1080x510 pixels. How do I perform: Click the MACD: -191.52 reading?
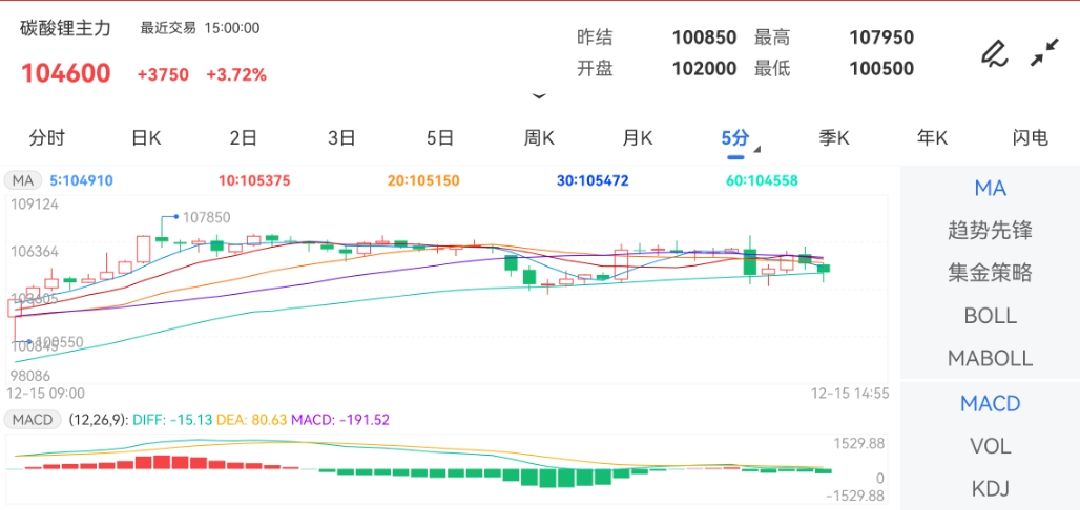click(x=341, y=419)
